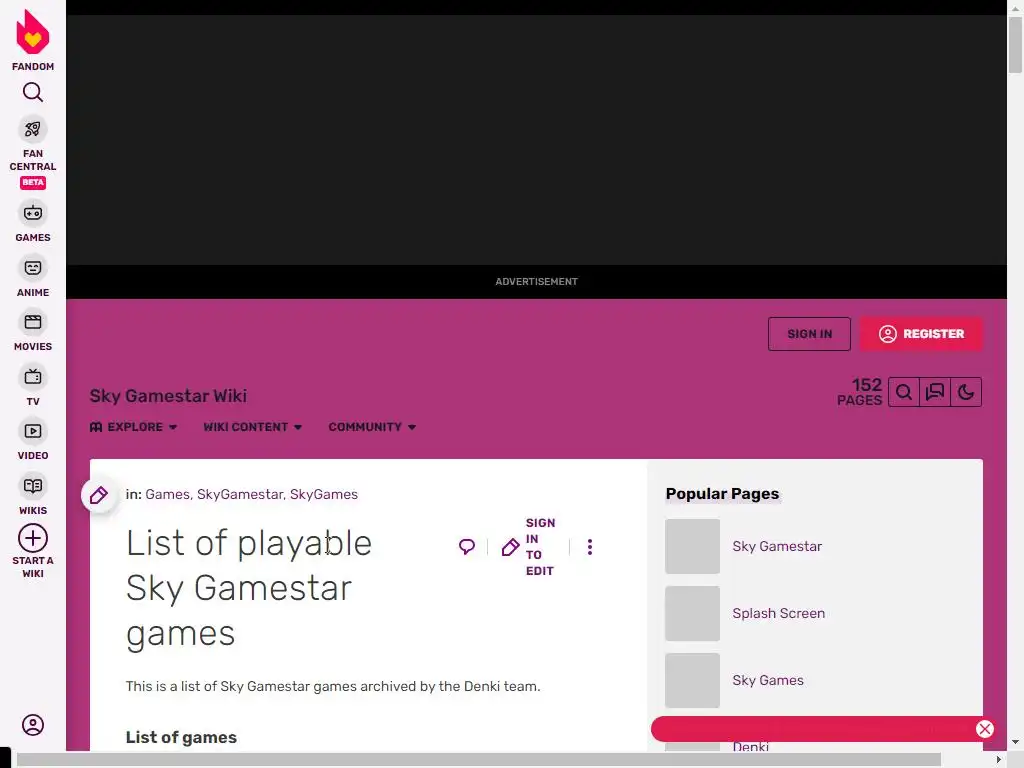Click the Start a Wiki plus icon
This screenshot has height=768, width=1024.
pos(33,539)
